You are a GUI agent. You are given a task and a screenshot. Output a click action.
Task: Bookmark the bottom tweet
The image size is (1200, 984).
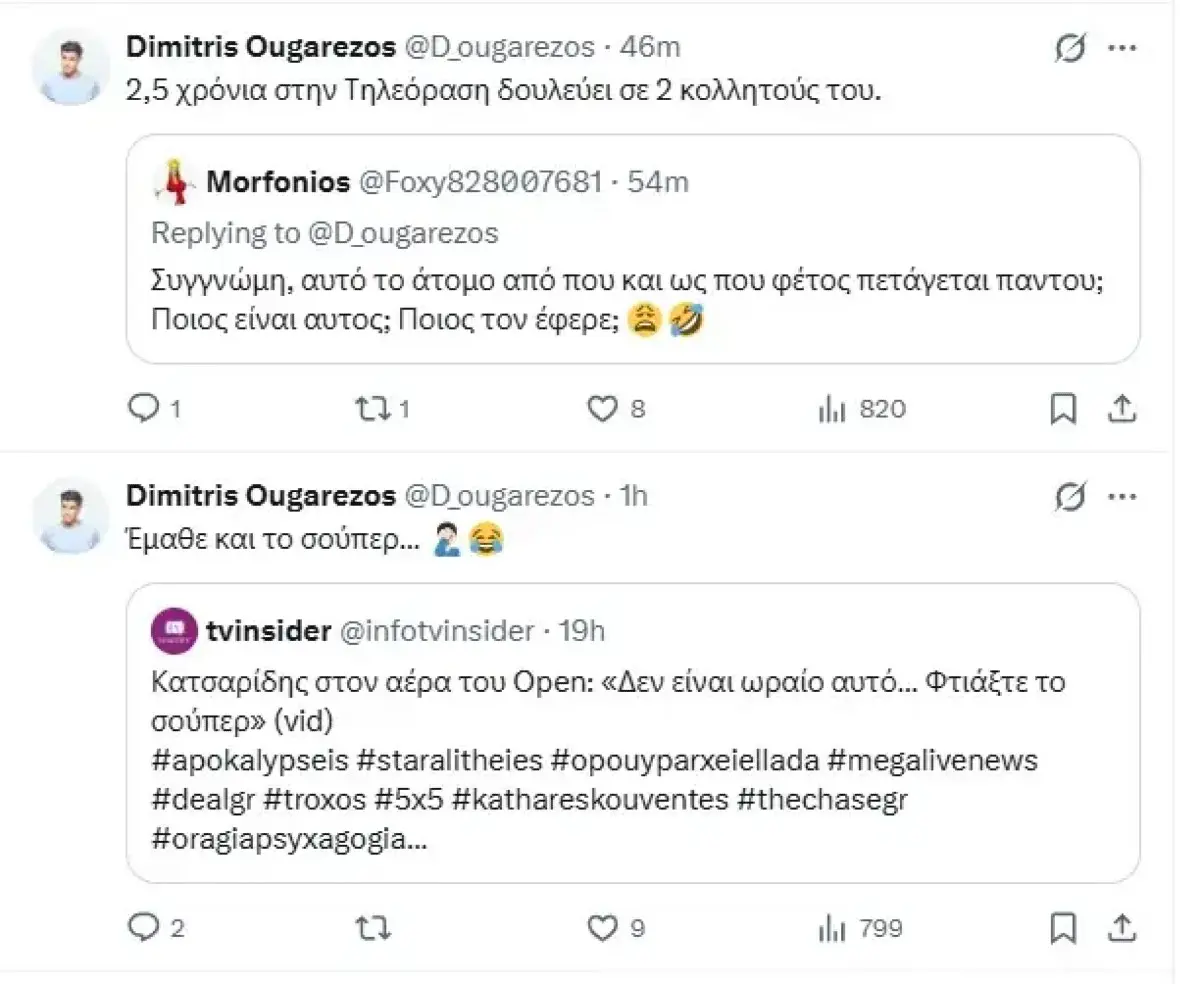coord(1063,927)
